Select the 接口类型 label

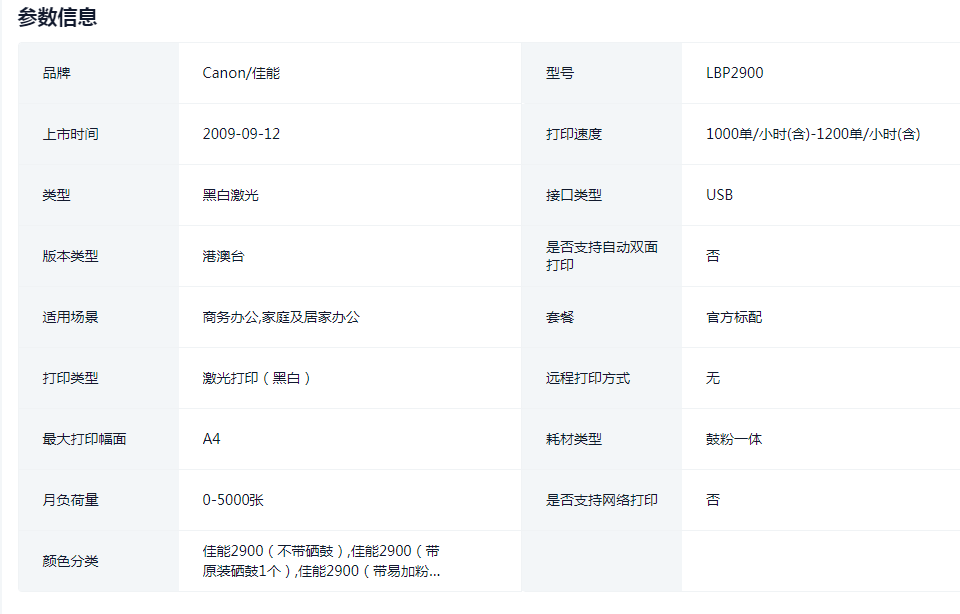pyautogui.click(x=574, y=195)
